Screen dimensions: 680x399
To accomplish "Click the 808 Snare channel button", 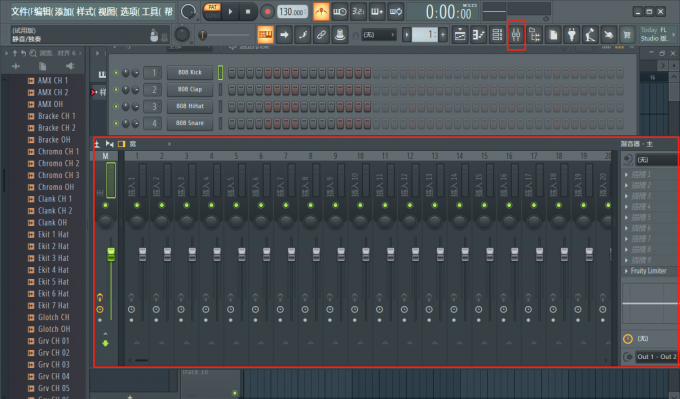I will click(190, 123).
